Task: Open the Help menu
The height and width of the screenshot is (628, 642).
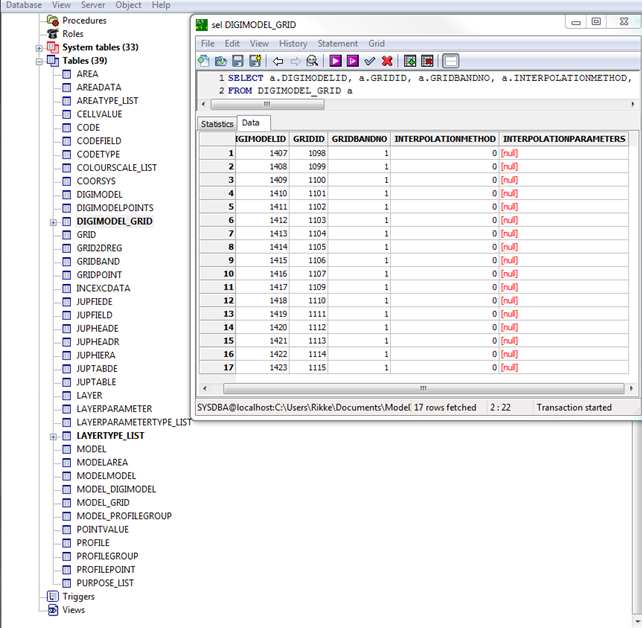Action: click(x=161, y=5)
